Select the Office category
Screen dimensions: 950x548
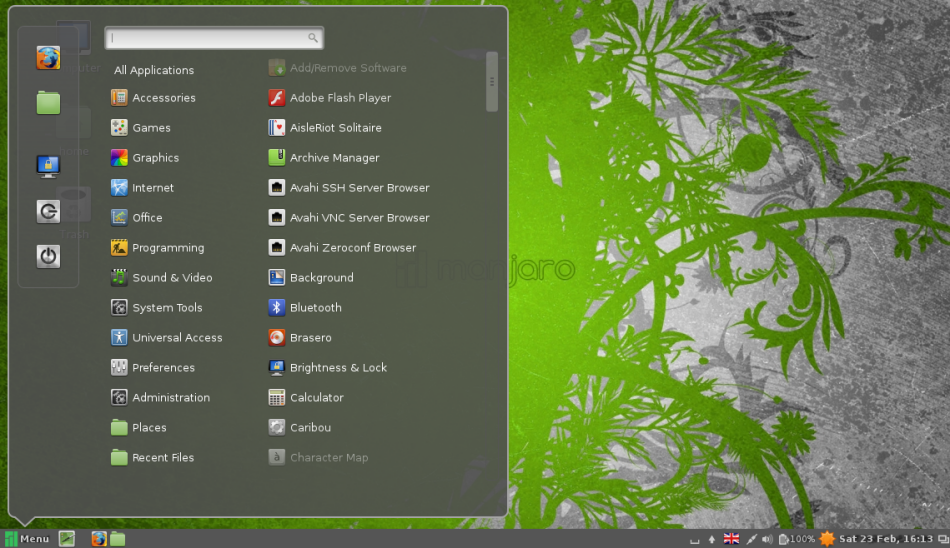136,218
